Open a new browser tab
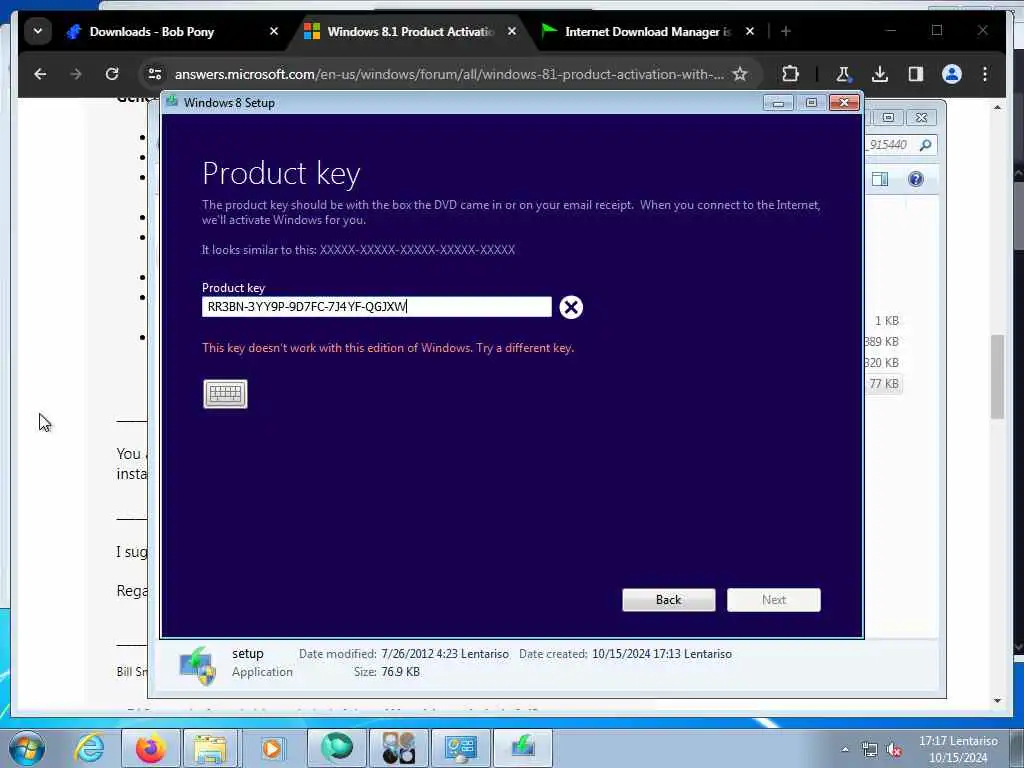 [786, 31]
